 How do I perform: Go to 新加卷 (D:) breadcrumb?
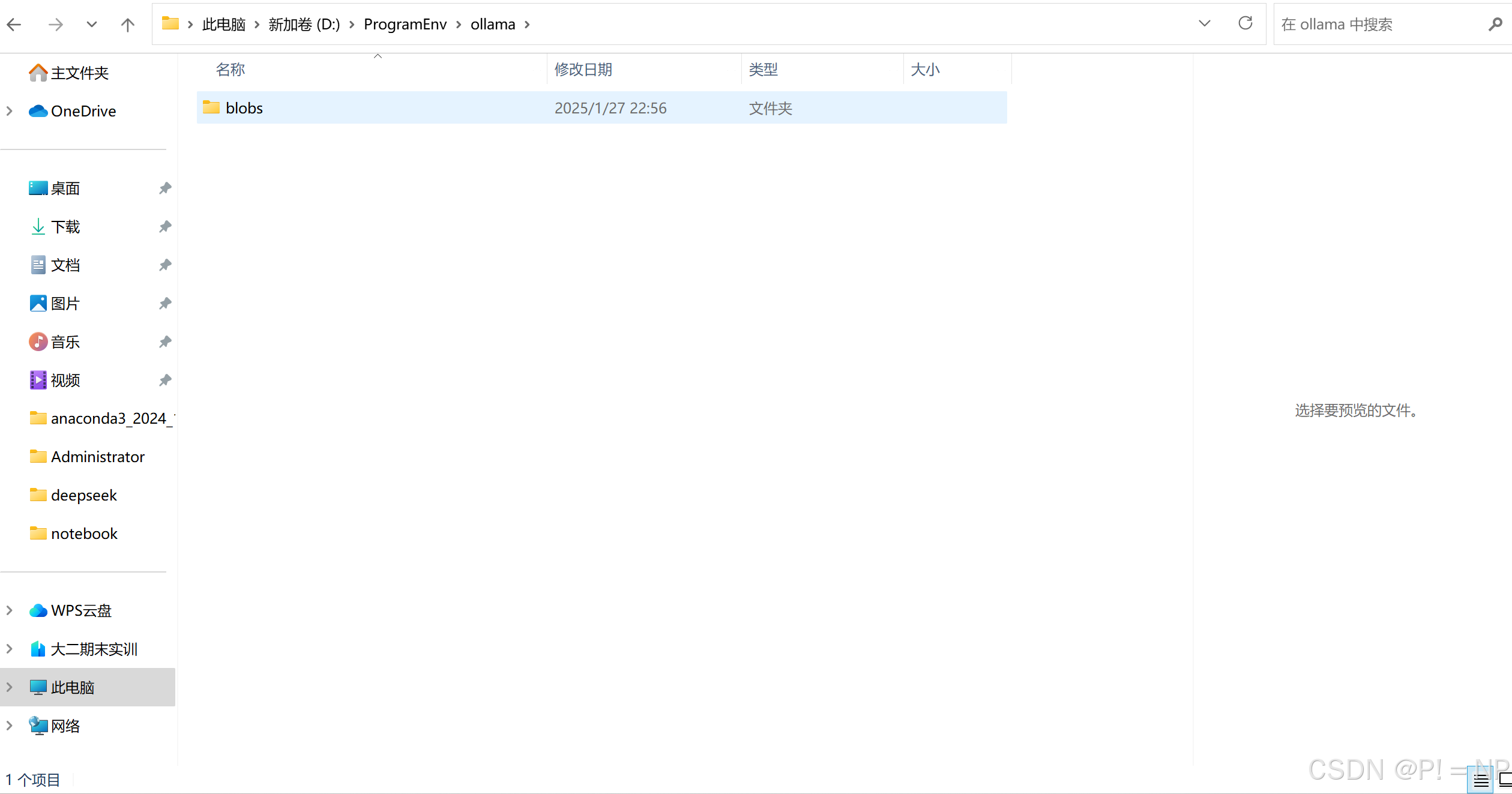pos(304,25)
